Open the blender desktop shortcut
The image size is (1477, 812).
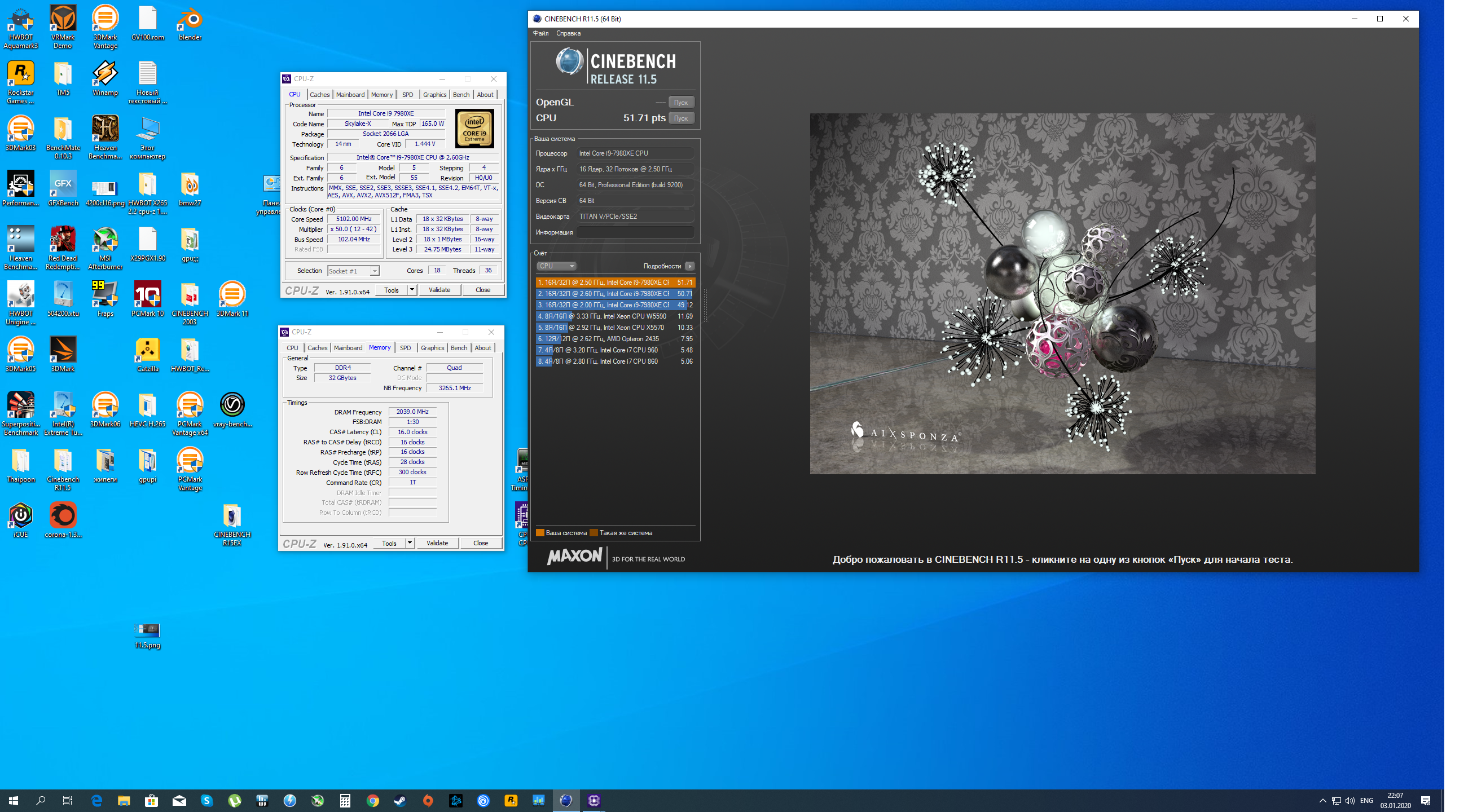pyautogui.click(x=190, y=23)
